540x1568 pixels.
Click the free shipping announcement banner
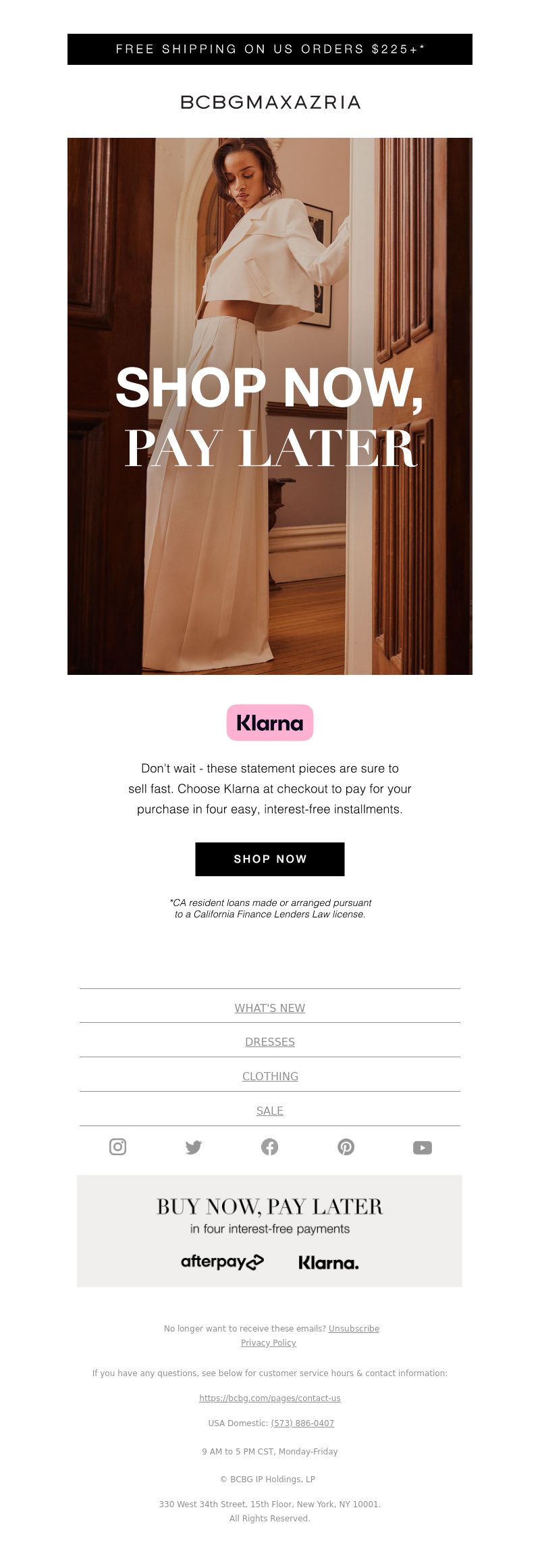click(270, 49)
